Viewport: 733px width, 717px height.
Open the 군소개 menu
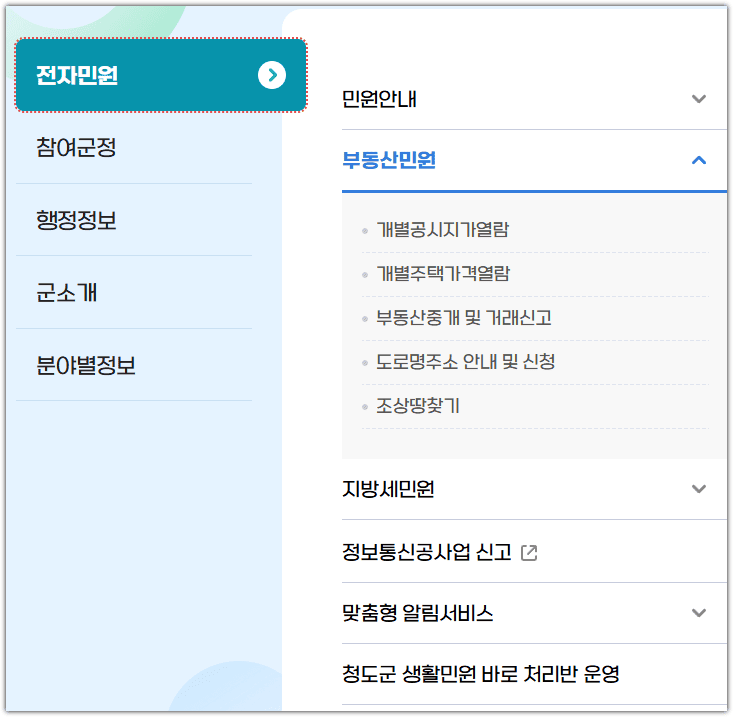tap(66, 293)
